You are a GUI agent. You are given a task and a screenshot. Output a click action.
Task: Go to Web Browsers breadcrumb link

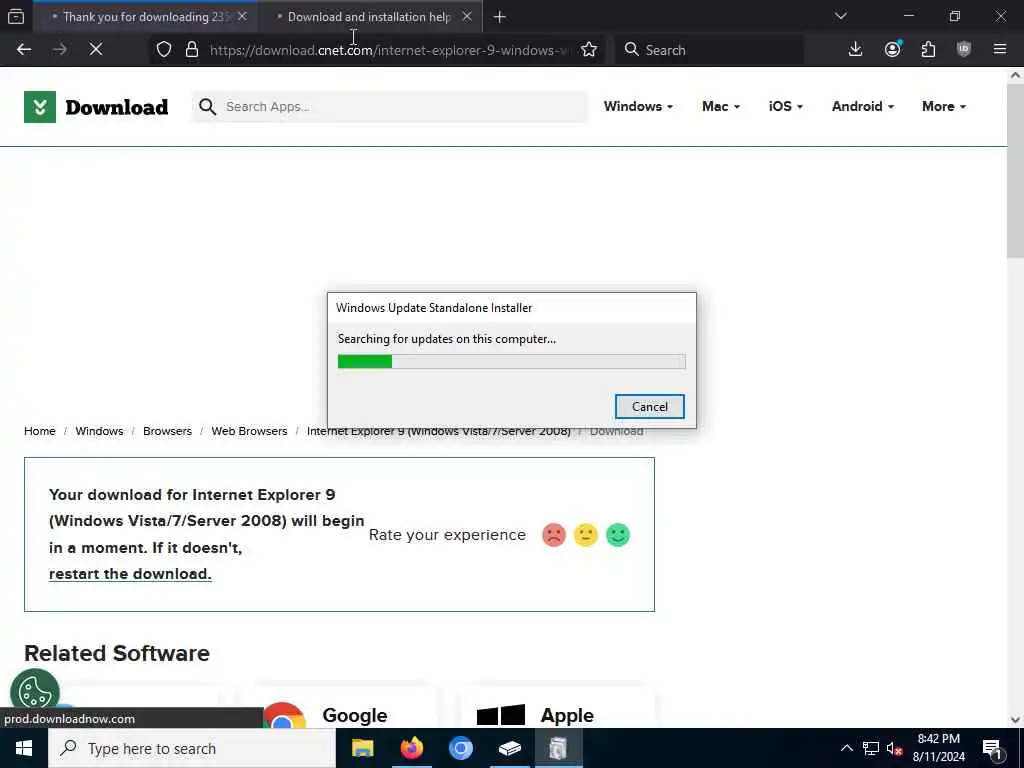coord(249,431)
